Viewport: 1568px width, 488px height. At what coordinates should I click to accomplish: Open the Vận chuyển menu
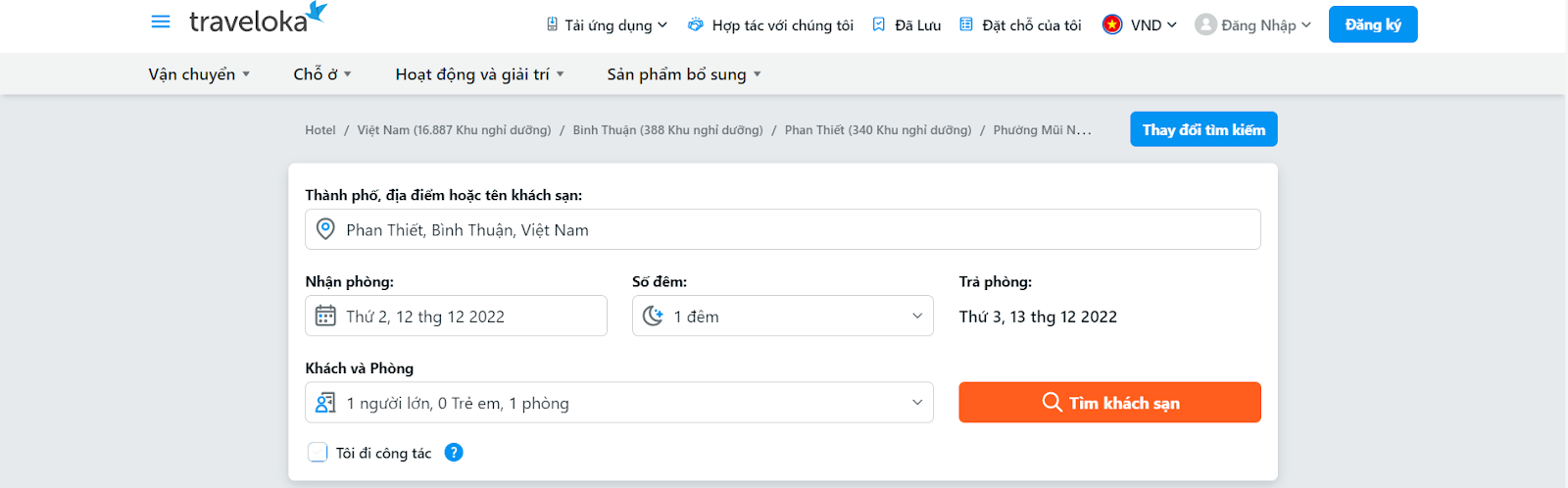pyautogui.click(x=199, y=74)
